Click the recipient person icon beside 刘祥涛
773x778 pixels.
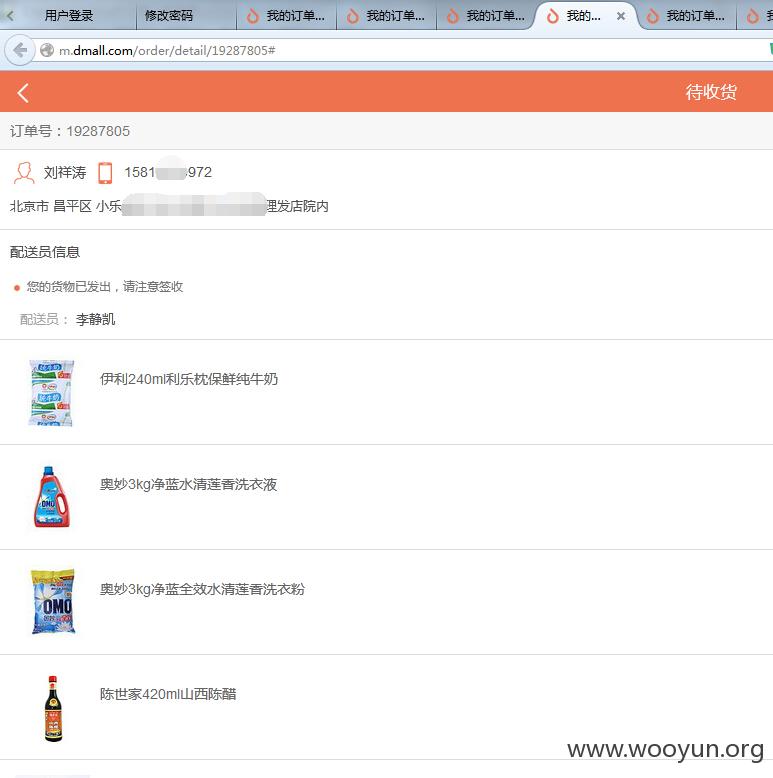[x=23, y=173]
